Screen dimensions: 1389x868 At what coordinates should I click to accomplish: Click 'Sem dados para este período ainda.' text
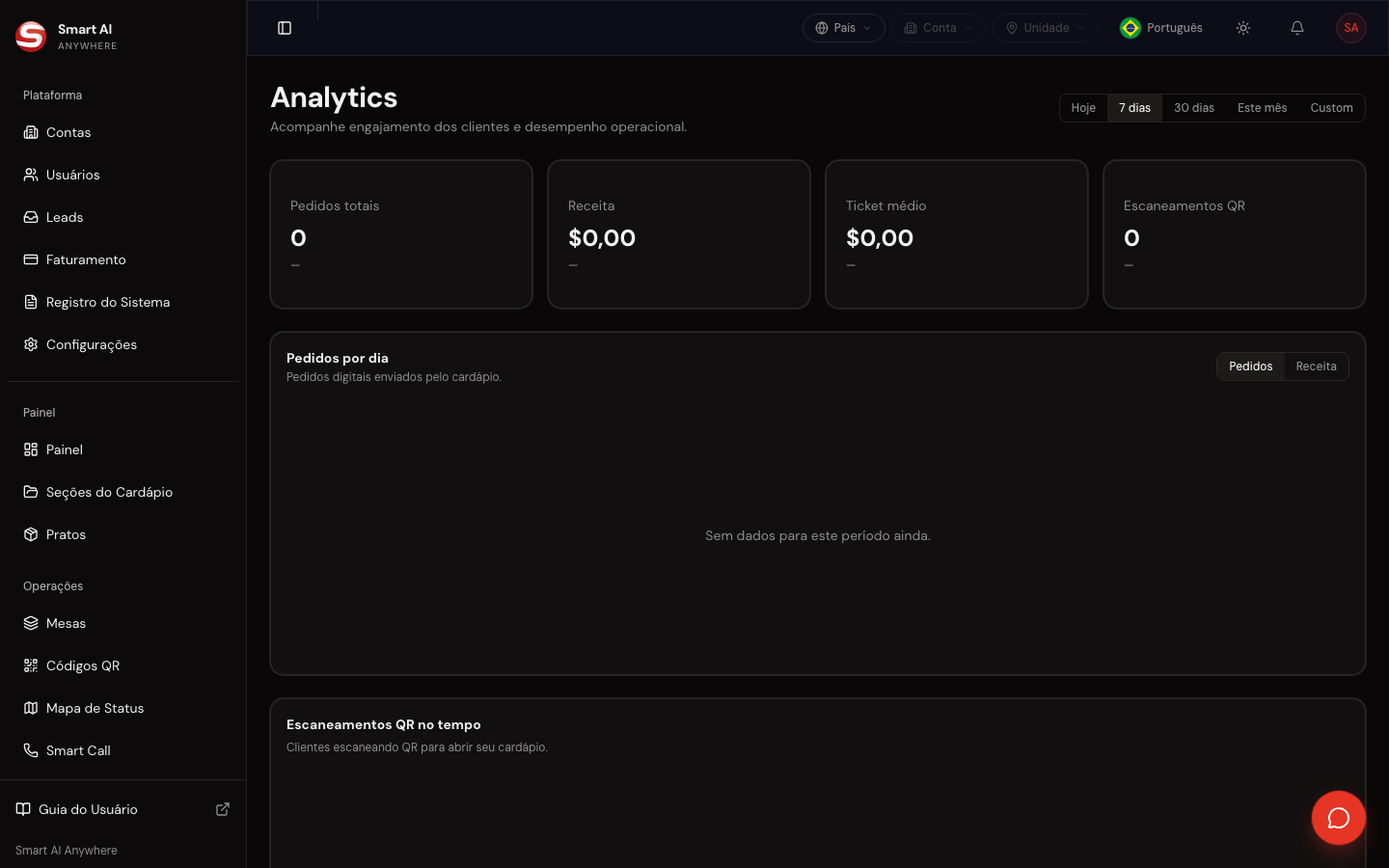click(x=818, y=535)
